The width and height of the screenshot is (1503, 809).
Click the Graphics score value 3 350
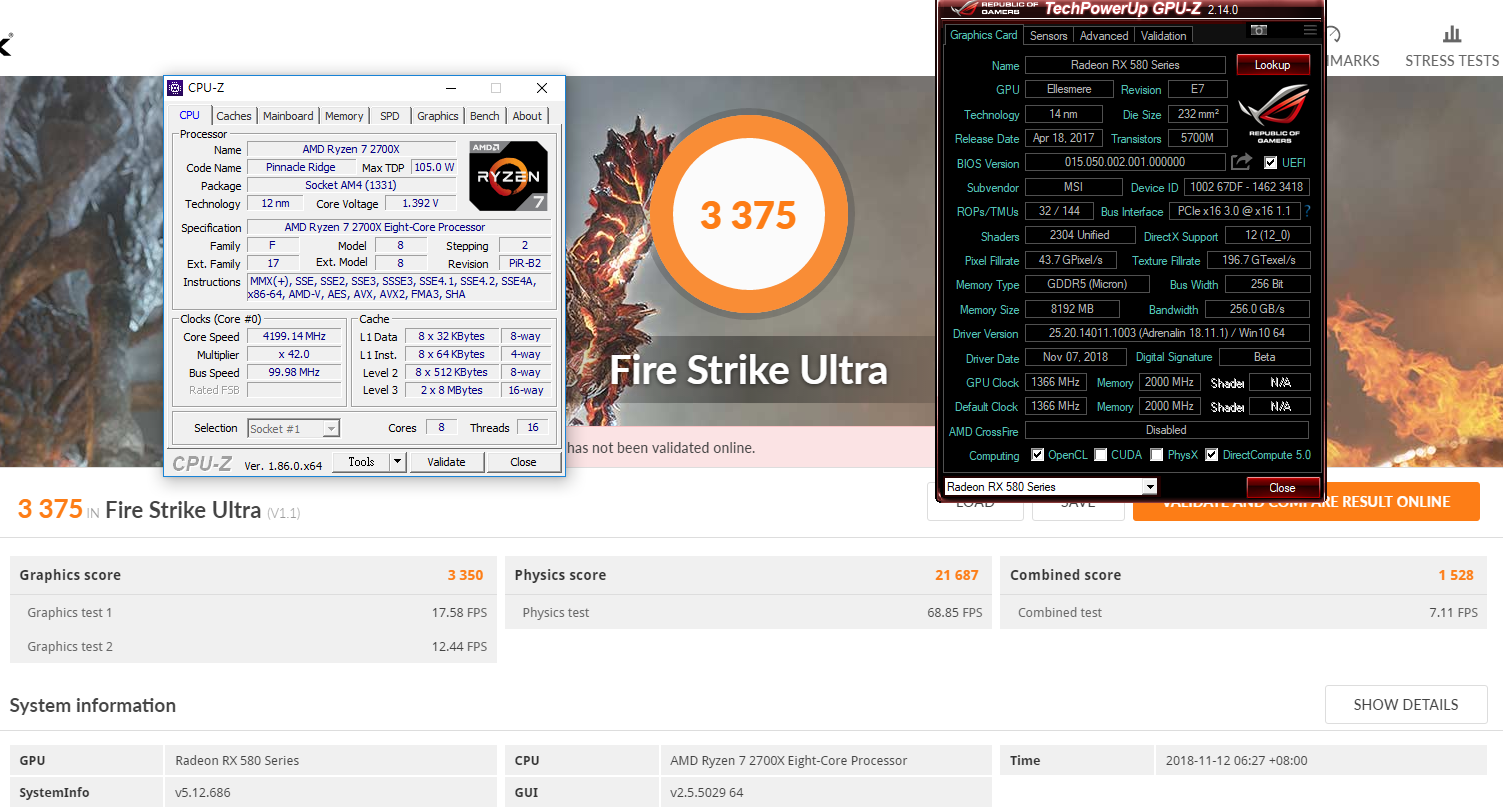point(465,575)
